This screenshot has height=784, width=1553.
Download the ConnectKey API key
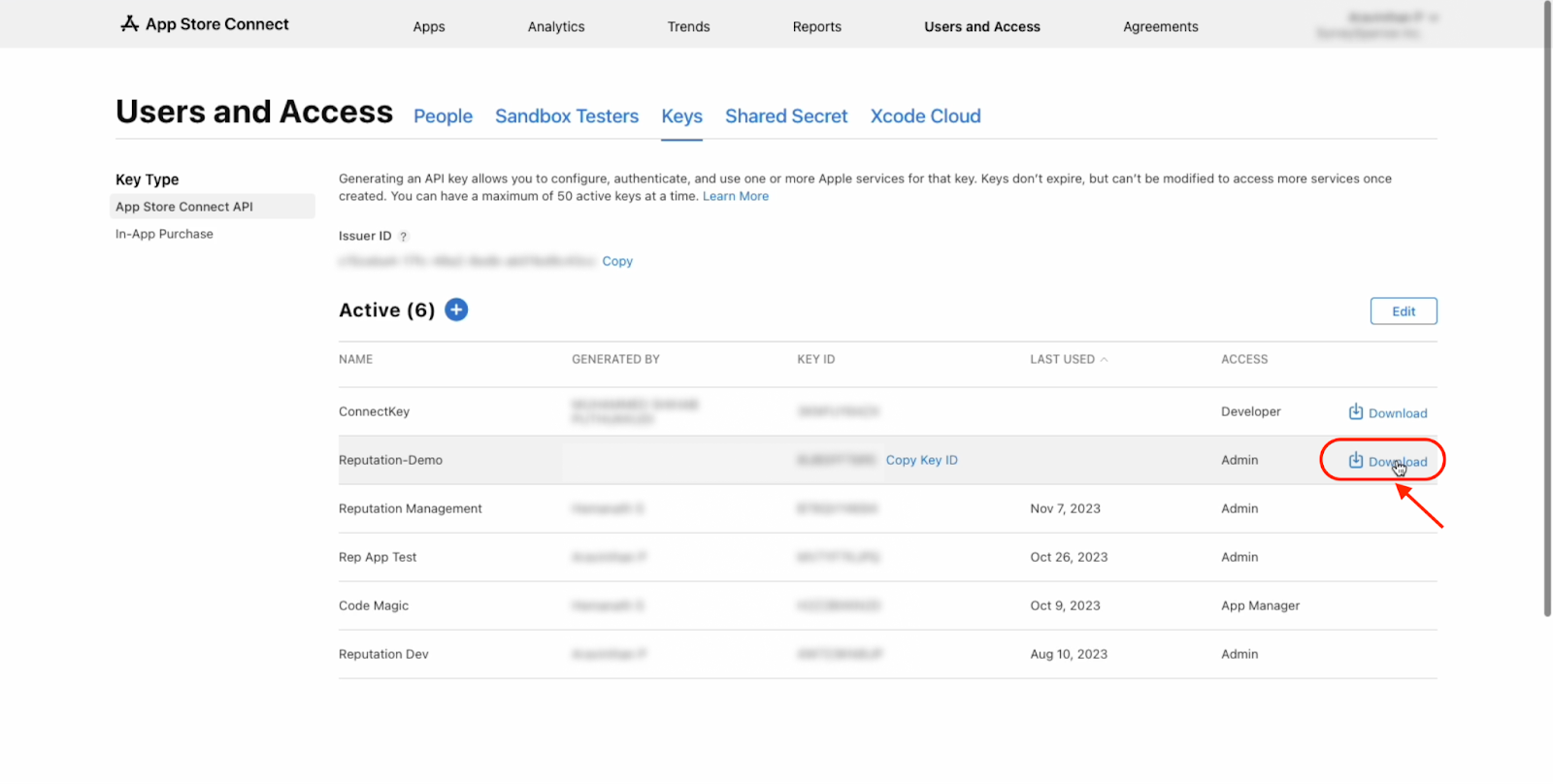coord(1387,412)
